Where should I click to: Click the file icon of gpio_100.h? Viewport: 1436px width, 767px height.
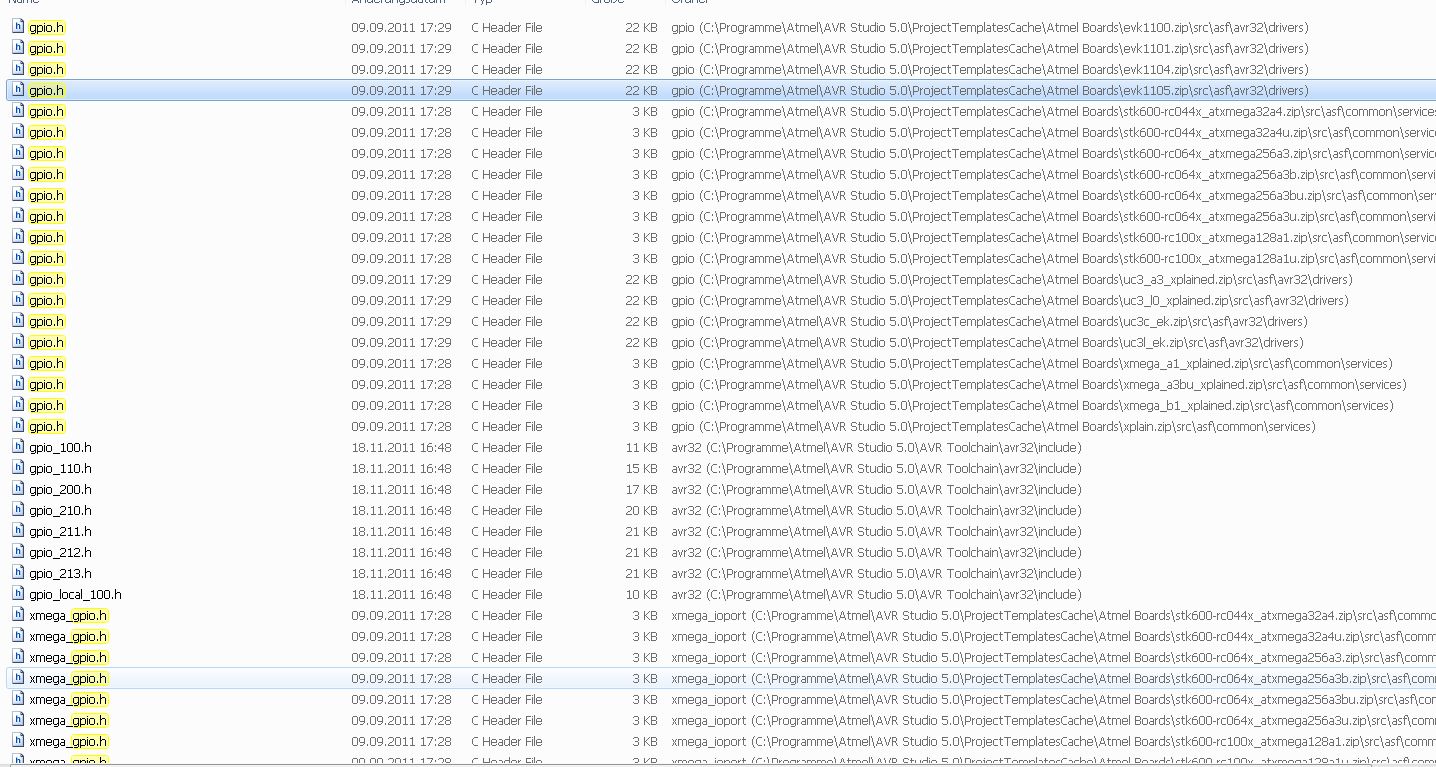pyautogui.click(x=18, y=447)
